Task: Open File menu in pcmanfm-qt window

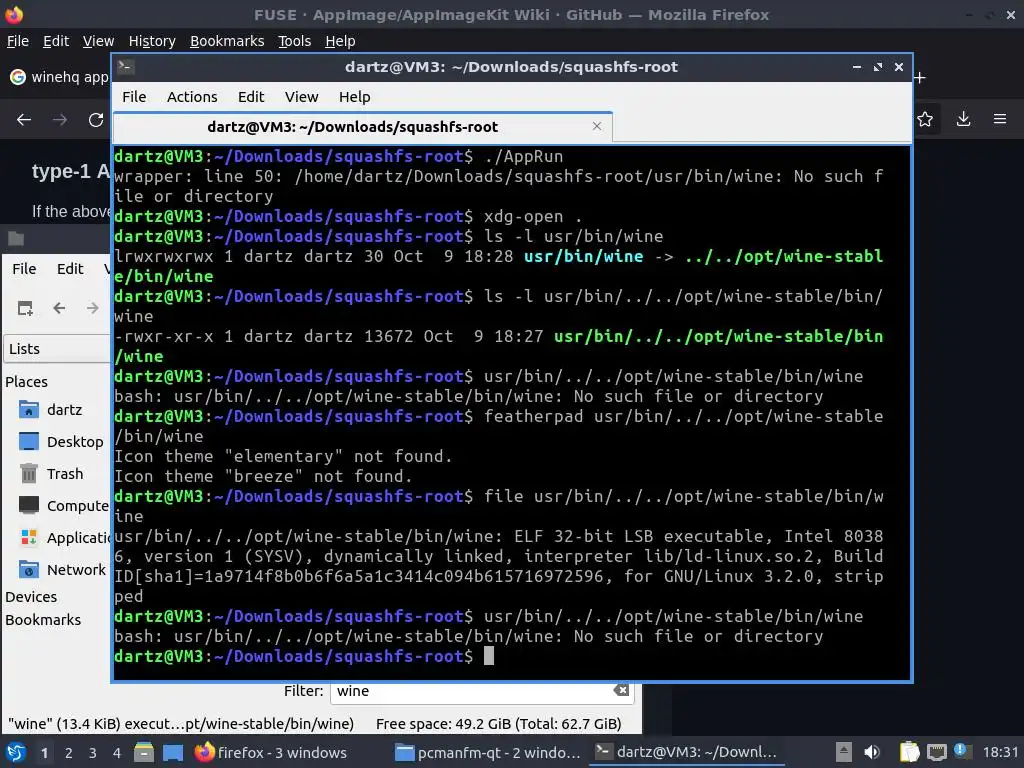Action: click(x=24, y=269)
